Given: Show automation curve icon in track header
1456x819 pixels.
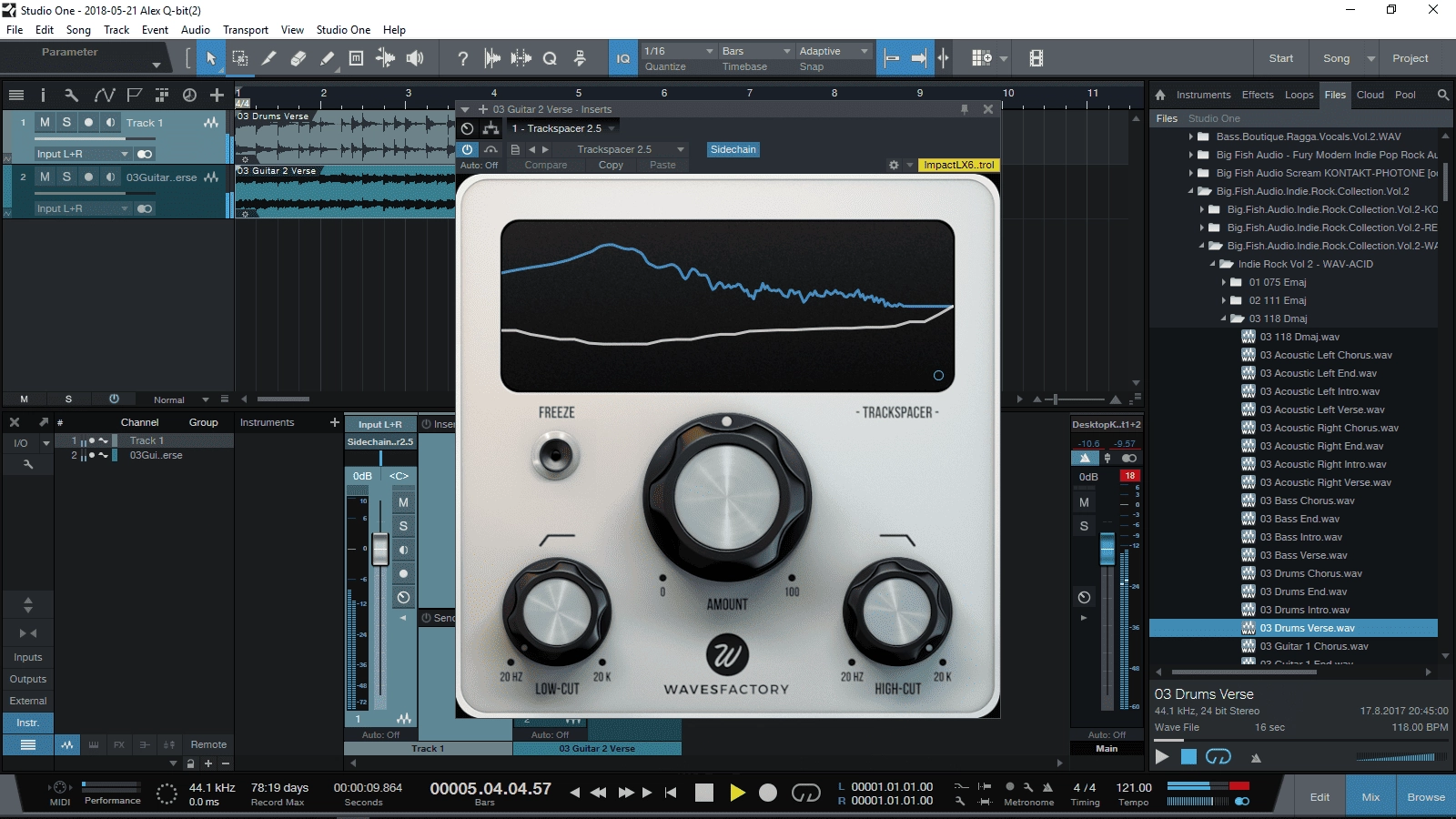Looking at the screenshot, I should (105, 95).
